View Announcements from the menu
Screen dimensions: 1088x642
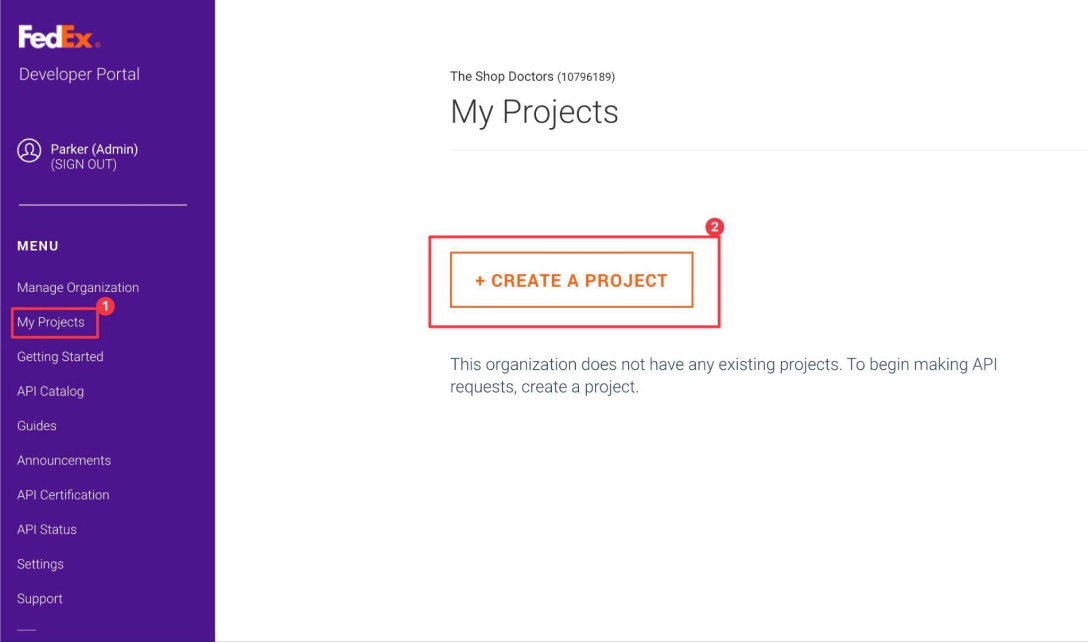pyautogui.click(x=64, y=460)
